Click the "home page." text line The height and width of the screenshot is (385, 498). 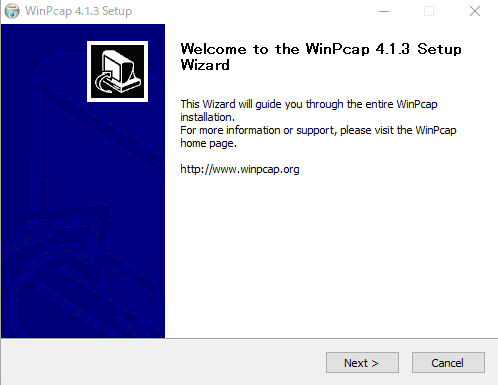click(x=208, y=143)
